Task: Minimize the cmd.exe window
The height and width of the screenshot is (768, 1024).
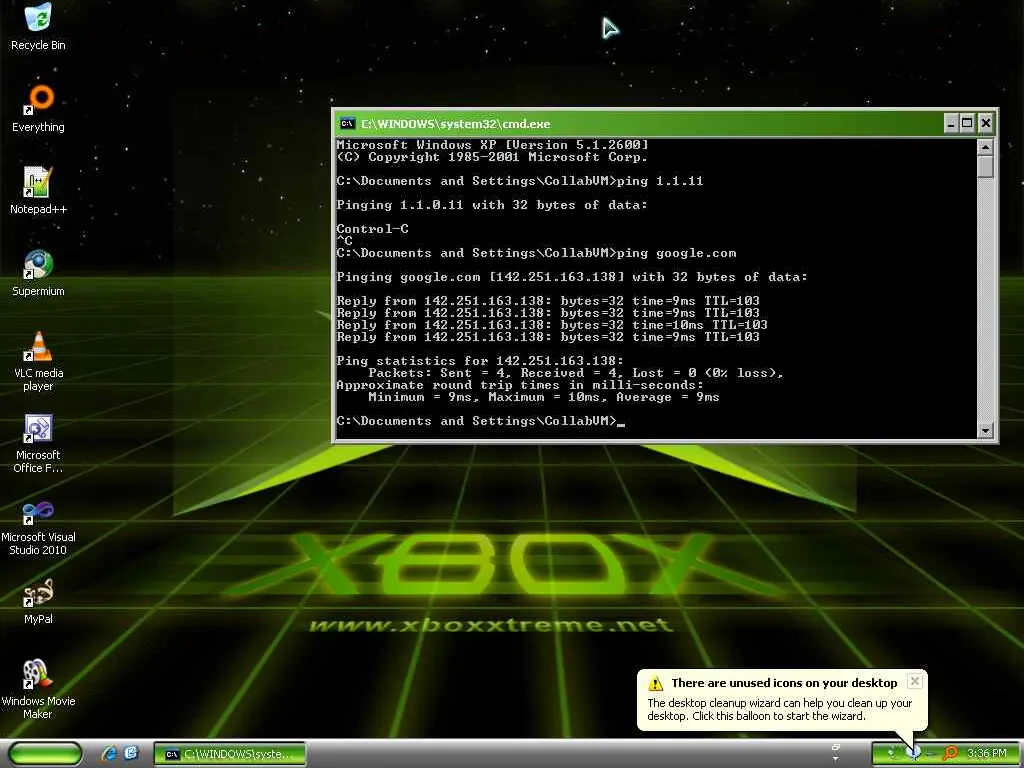Action: click(x=951, y=123)
